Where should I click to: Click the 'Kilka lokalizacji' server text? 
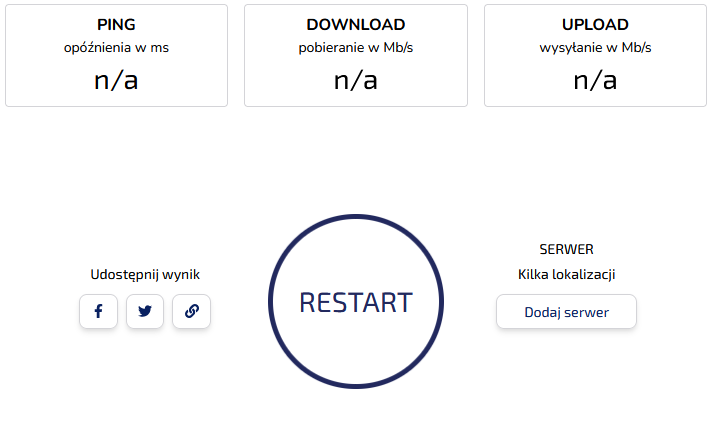point(566,274)
